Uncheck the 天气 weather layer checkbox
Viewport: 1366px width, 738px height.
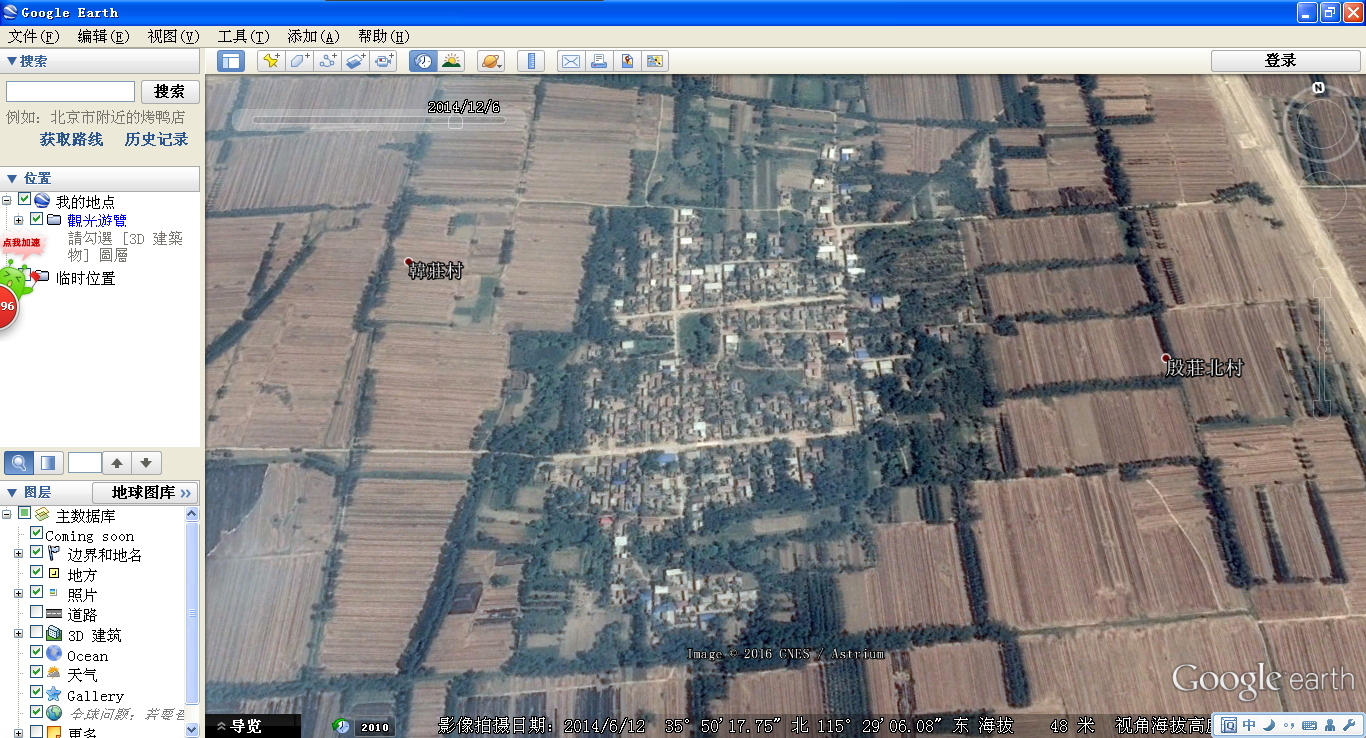pyautogui.click(x=37, y=673)
